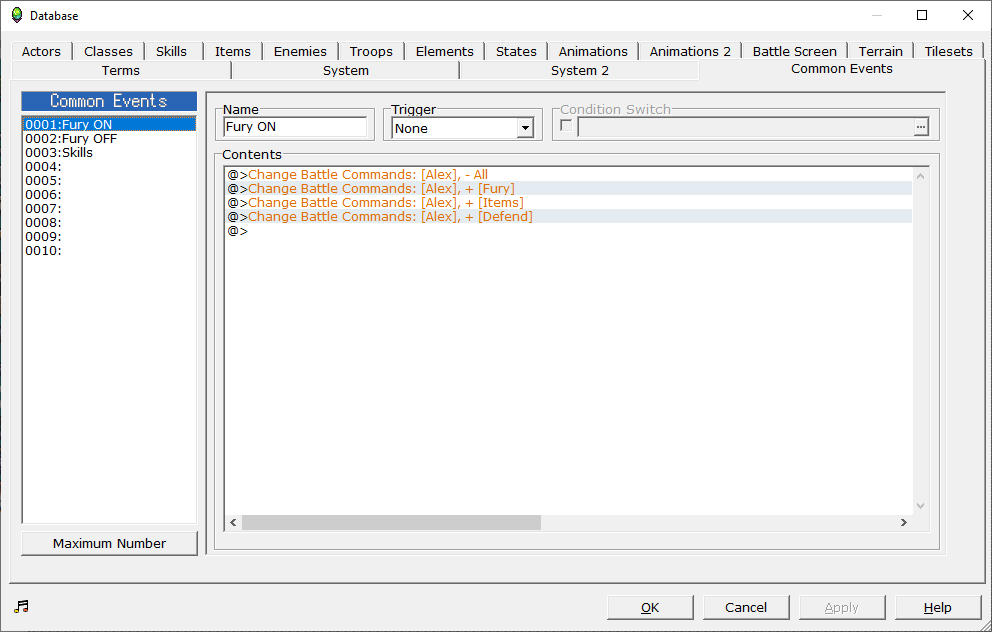This screenshot has height=632, width=992.
Task: Open the Animations tab
Action: click(593, 51)
